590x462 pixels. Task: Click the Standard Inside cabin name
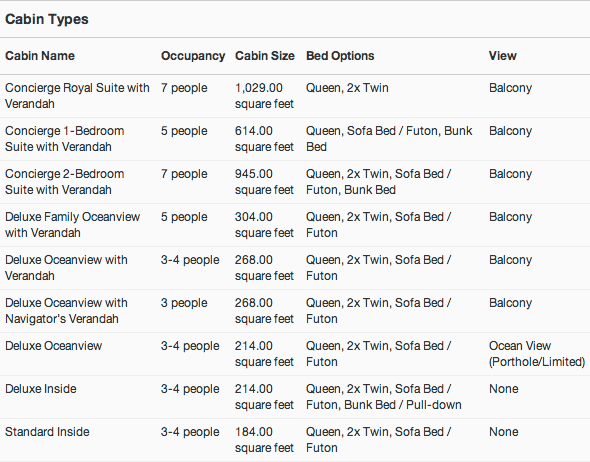click(x=47, y=432)
